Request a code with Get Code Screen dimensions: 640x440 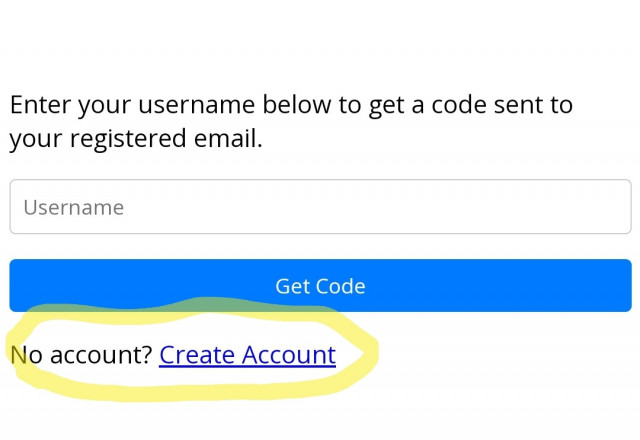coord(320,286)
